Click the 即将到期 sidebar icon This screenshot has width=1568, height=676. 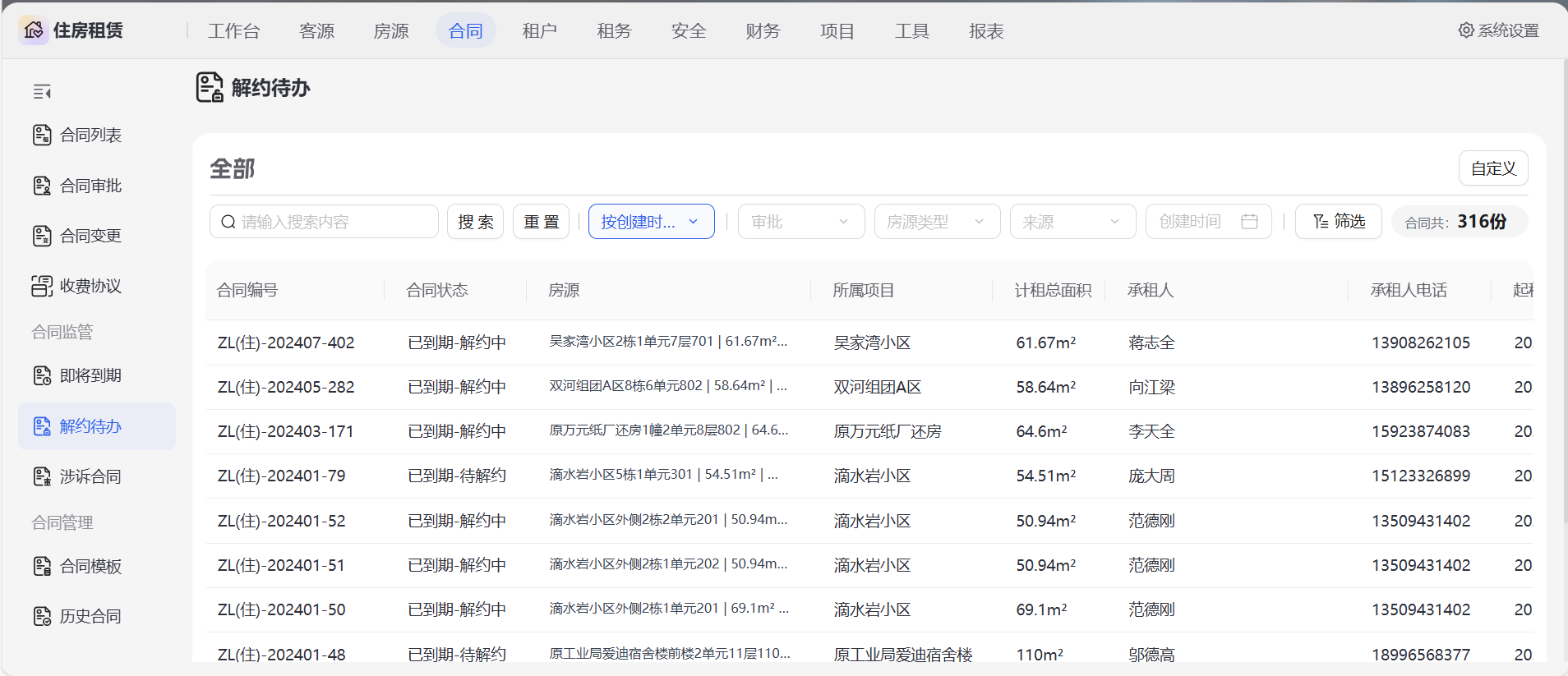(42, 375)
